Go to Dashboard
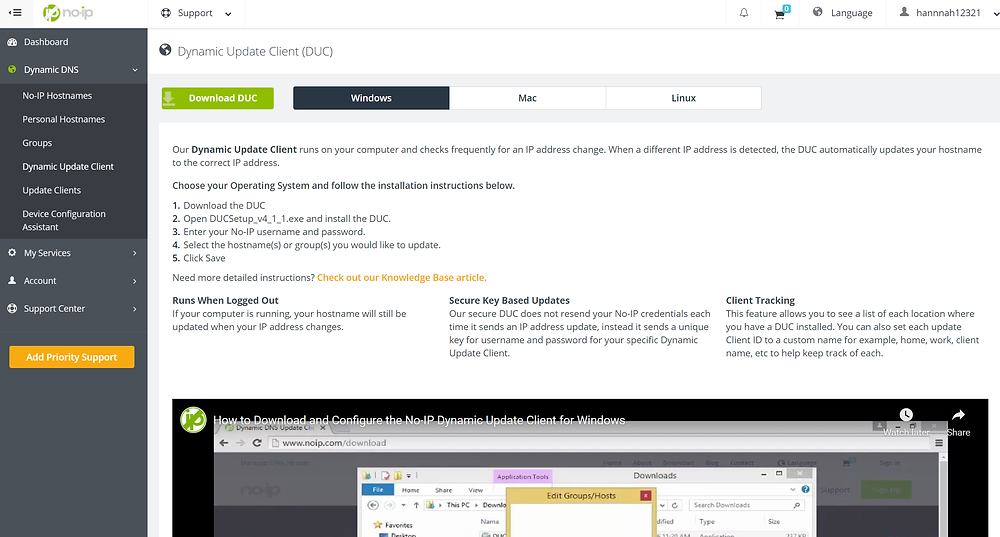This screenshot has height=537, width=1000. [x=46, y=42]
